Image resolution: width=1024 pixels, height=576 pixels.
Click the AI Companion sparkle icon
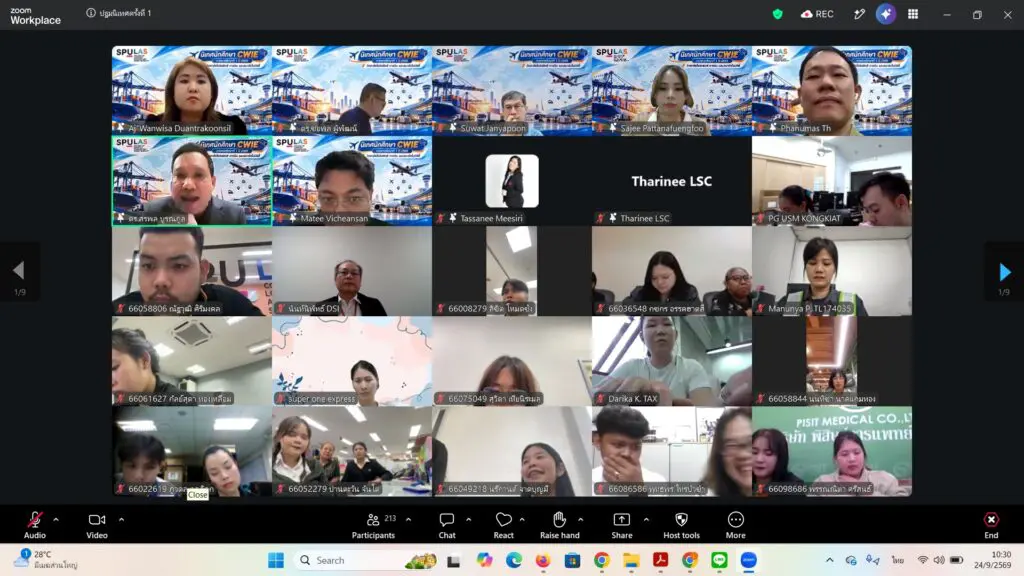pyautogui.click(x=886, y=14)
